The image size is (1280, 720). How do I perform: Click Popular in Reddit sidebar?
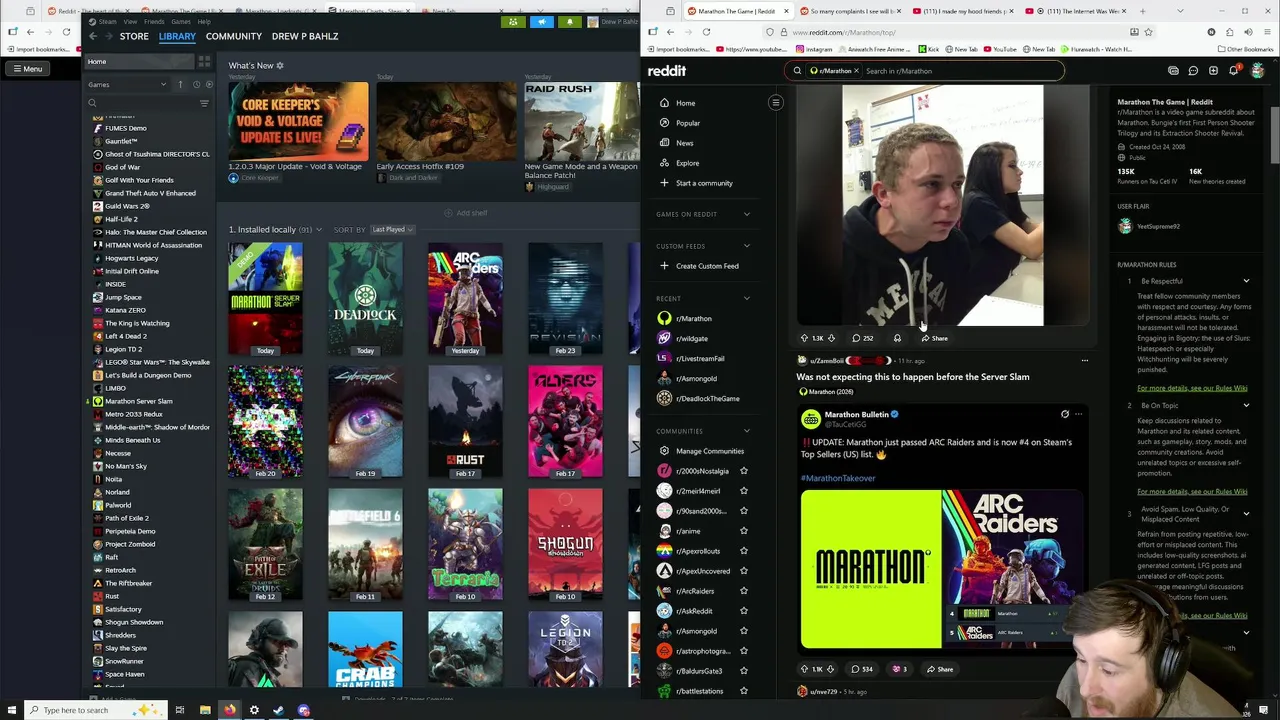point(687,123)
